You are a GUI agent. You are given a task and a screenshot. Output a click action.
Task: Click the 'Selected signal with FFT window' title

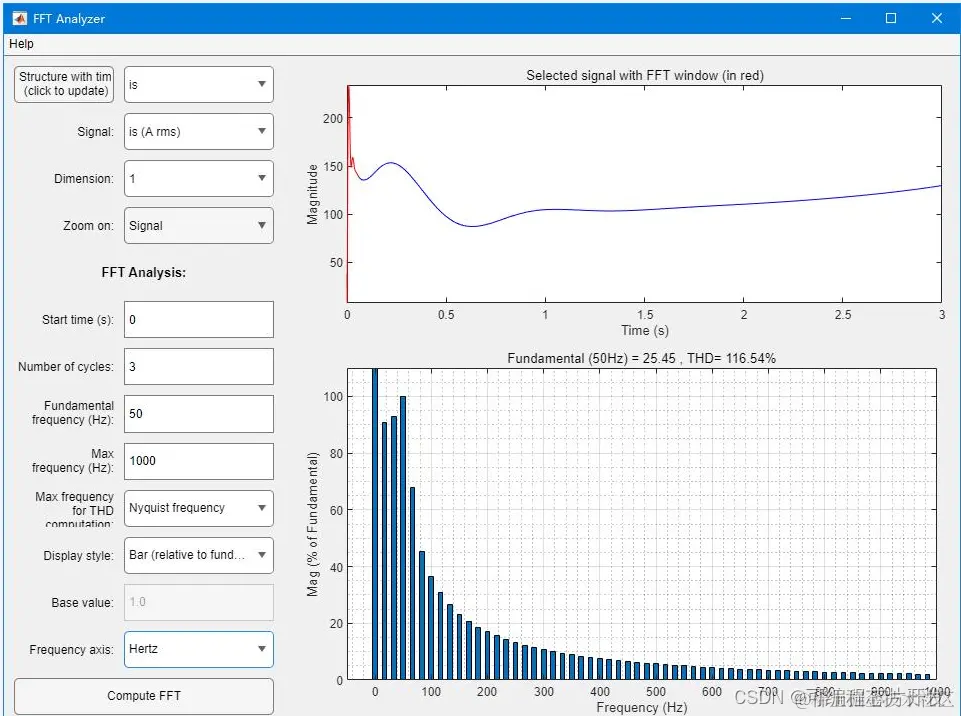coord(645,75)
